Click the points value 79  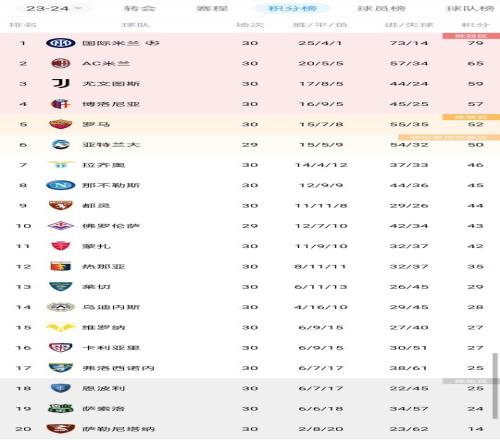[x=475, y=43]
